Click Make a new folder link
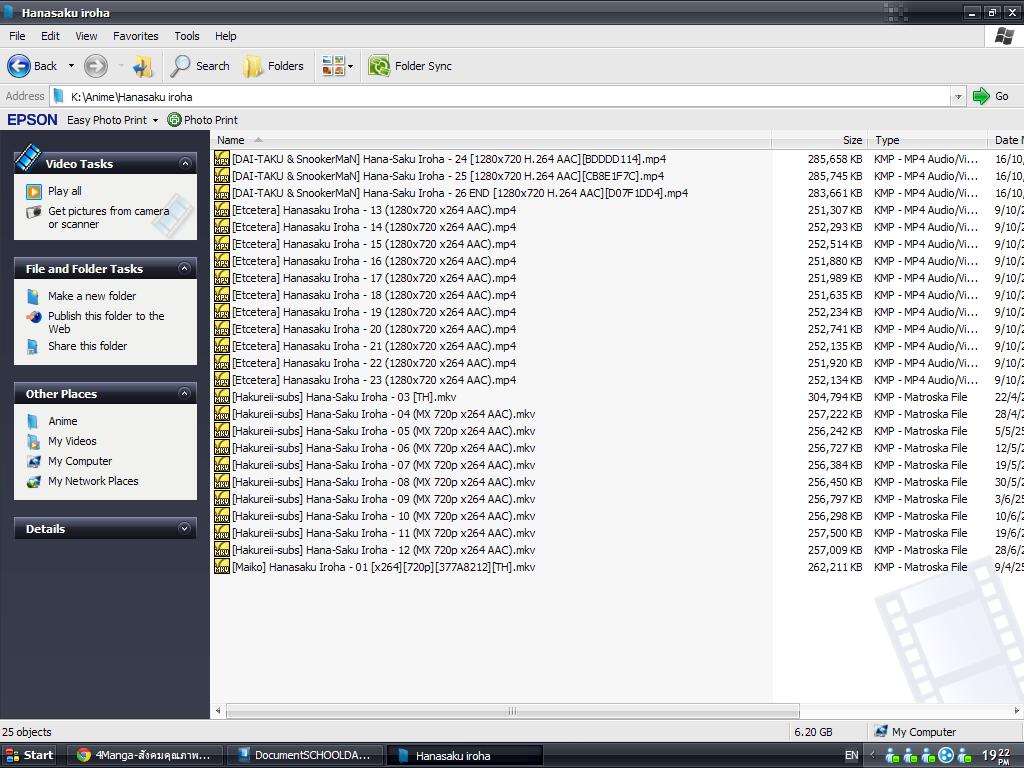Image resolution: width=1024 pixels, height=768 pixels. pyautogui.click(x=92, y=296)
